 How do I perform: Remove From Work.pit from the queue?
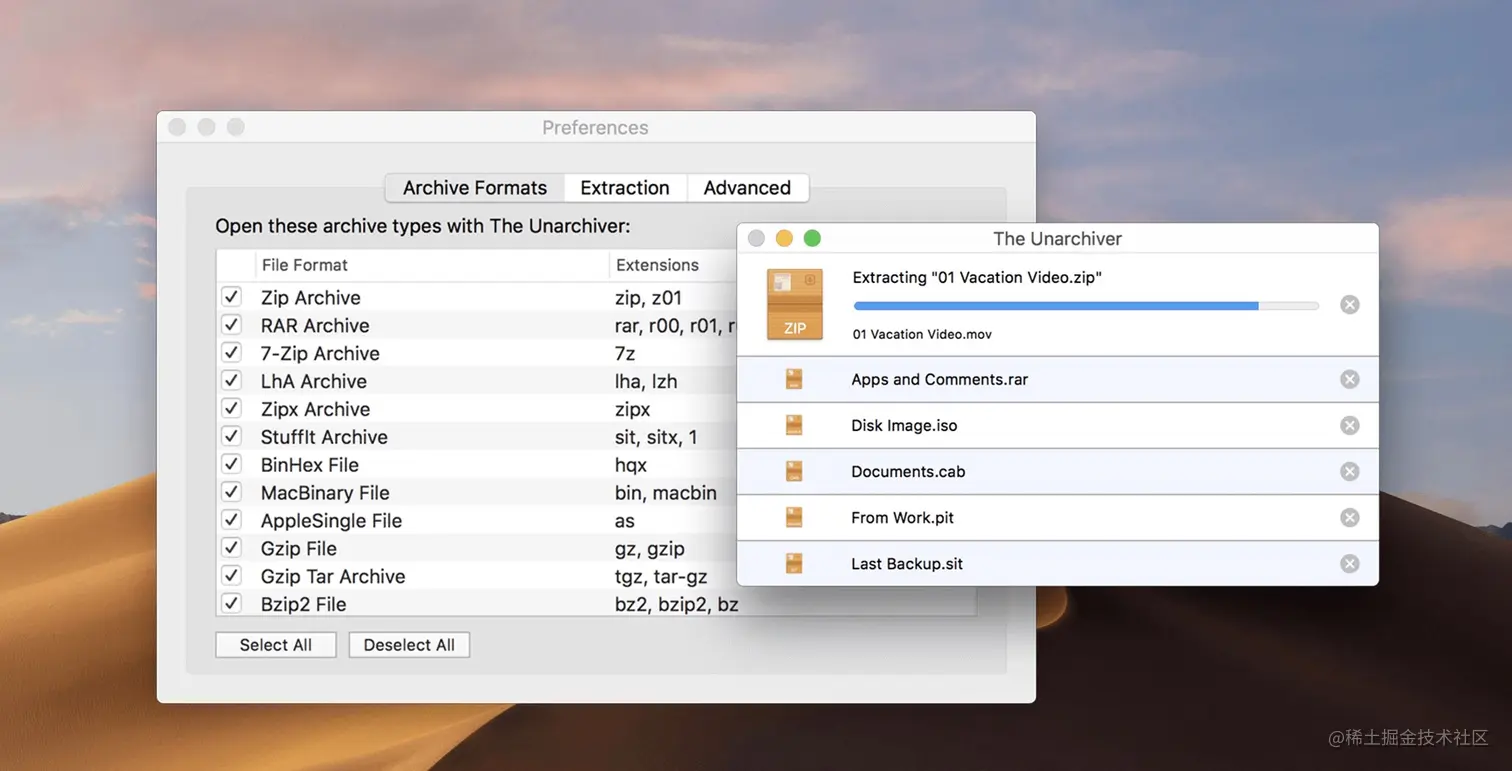click(1349, 517)
